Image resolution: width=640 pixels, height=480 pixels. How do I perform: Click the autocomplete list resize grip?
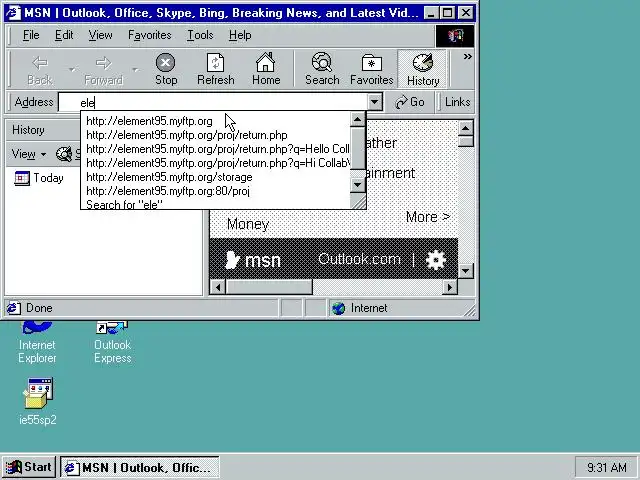click(358, 201)
